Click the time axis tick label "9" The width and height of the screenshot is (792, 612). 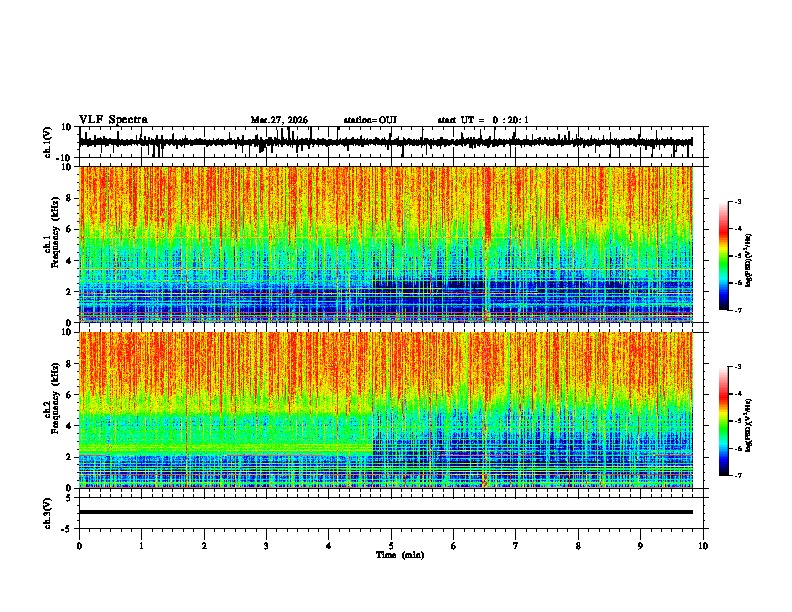point(640,546)
